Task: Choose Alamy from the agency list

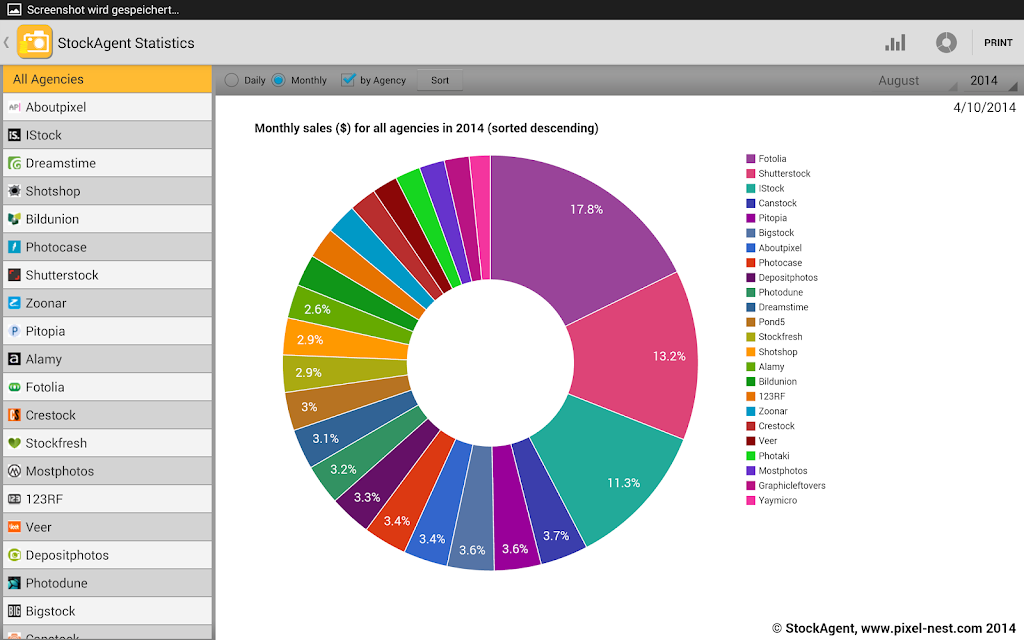Action: point(107,359)
